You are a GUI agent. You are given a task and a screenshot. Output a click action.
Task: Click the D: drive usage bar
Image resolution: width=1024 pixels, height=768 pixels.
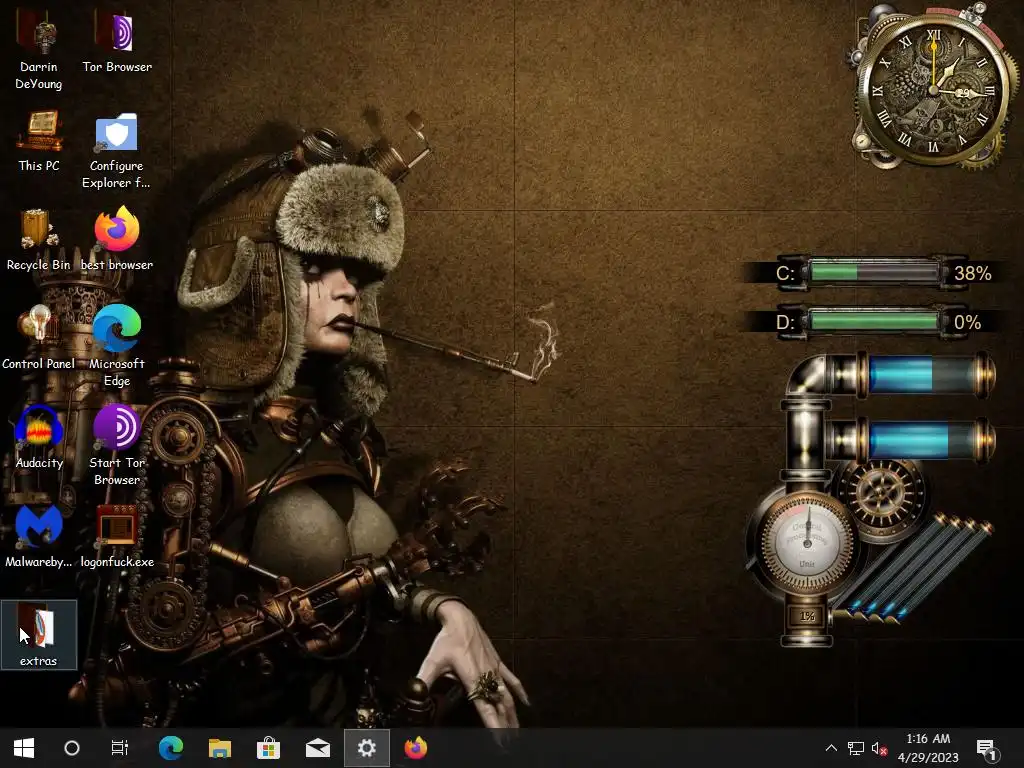873,321
